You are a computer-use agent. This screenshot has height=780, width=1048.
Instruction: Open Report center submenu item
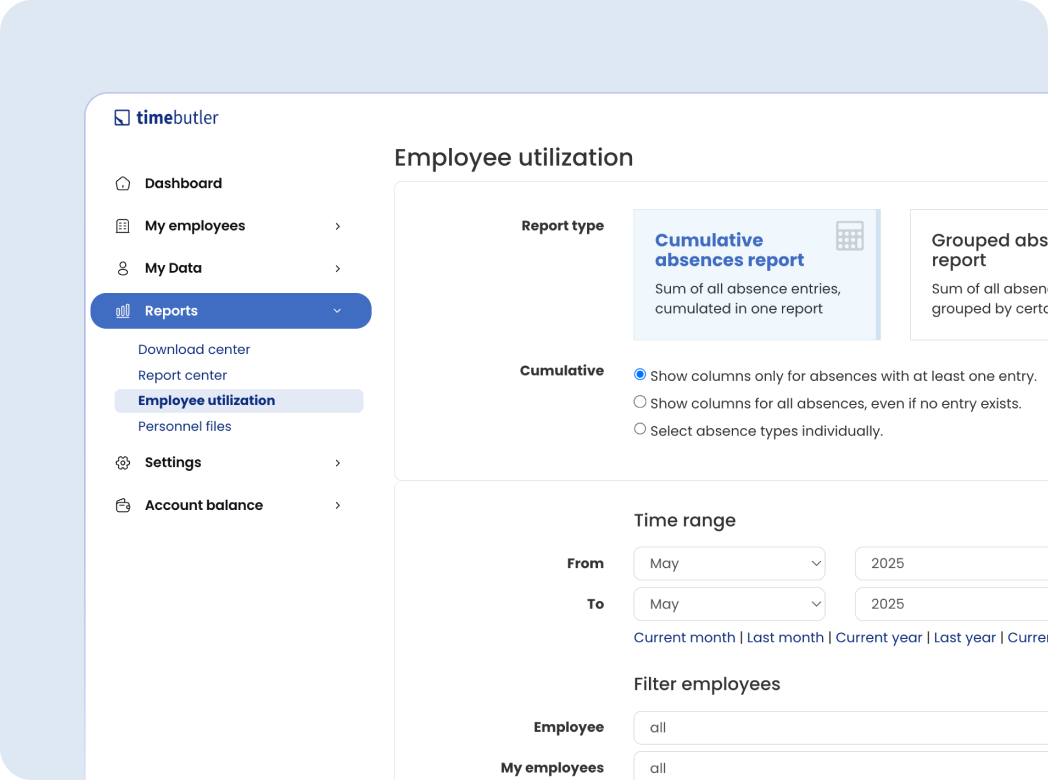(182, 376)
